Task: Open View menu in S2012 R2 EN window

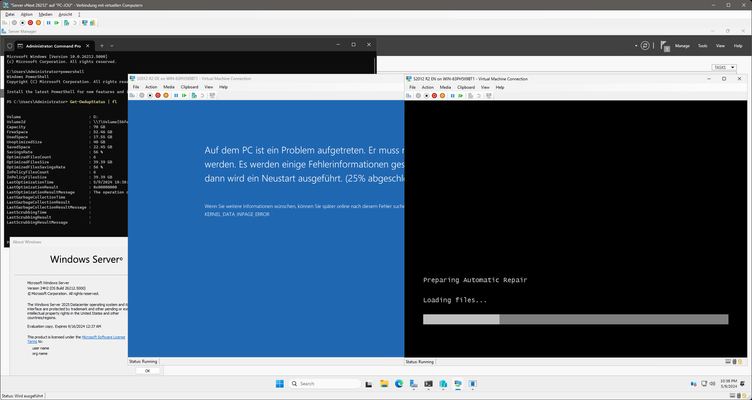Action: [485, 87]
